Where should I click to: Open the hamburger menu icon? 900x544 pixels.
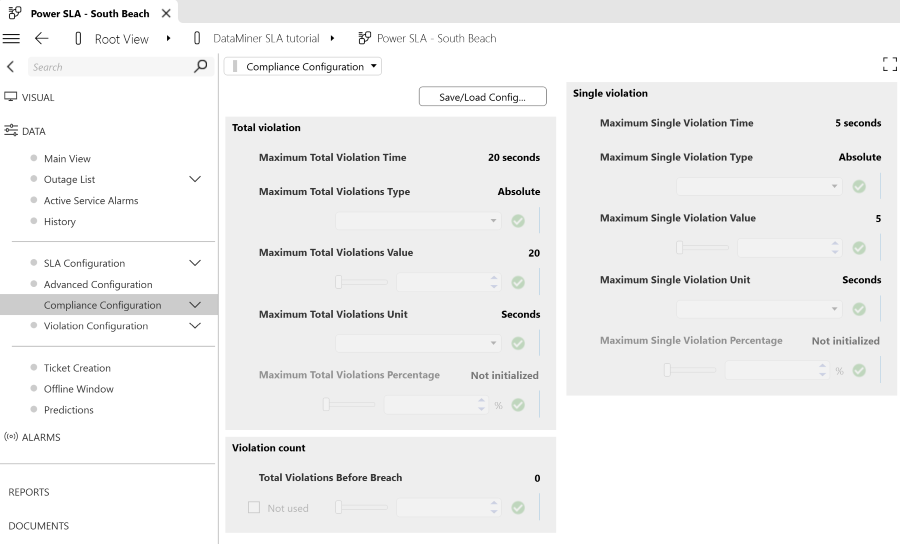point(11,38)
